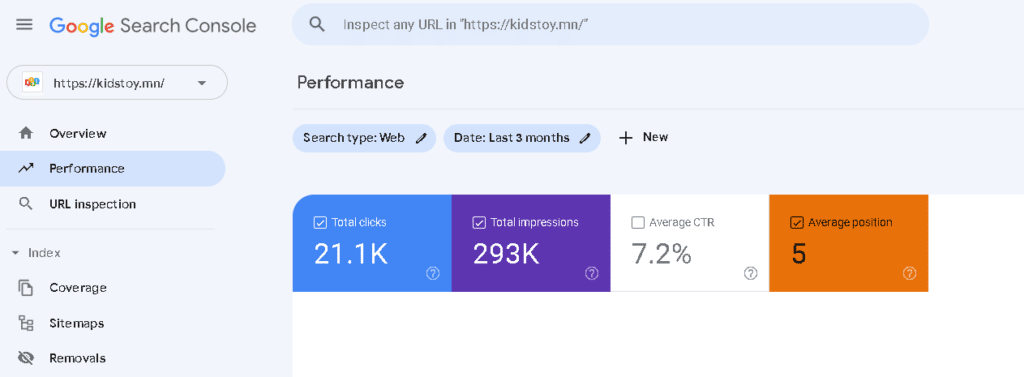Edit Search type filter with pencil icon

421,138
